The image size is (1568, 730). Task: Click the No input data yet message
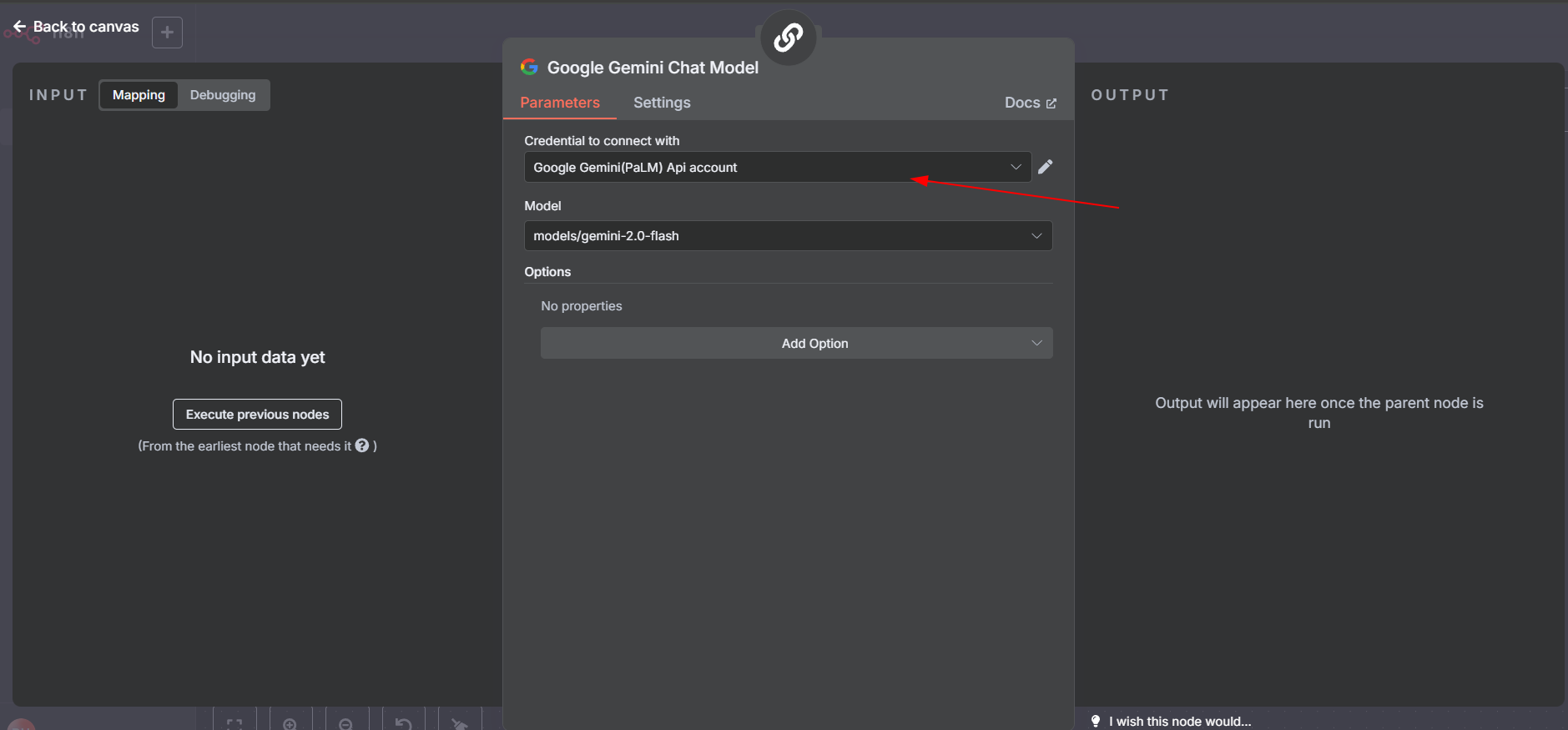click(x=257, y=357)
